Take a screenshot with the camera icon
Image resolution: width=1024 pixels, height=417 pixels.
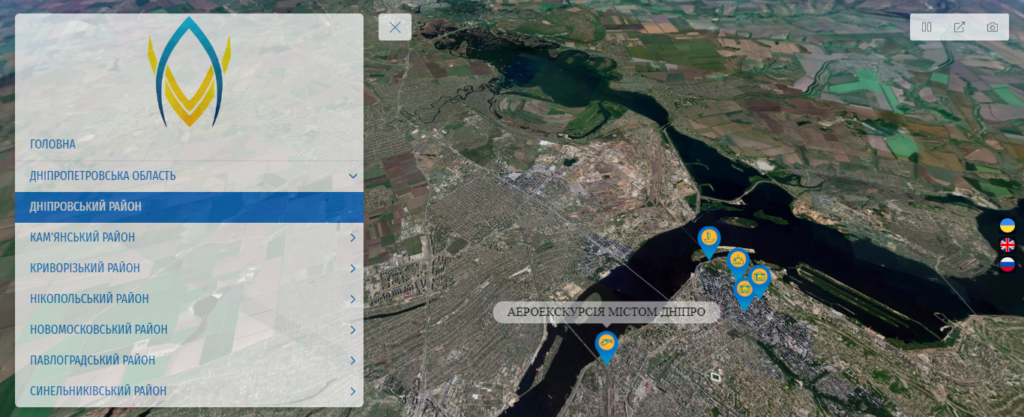(992, 27)
